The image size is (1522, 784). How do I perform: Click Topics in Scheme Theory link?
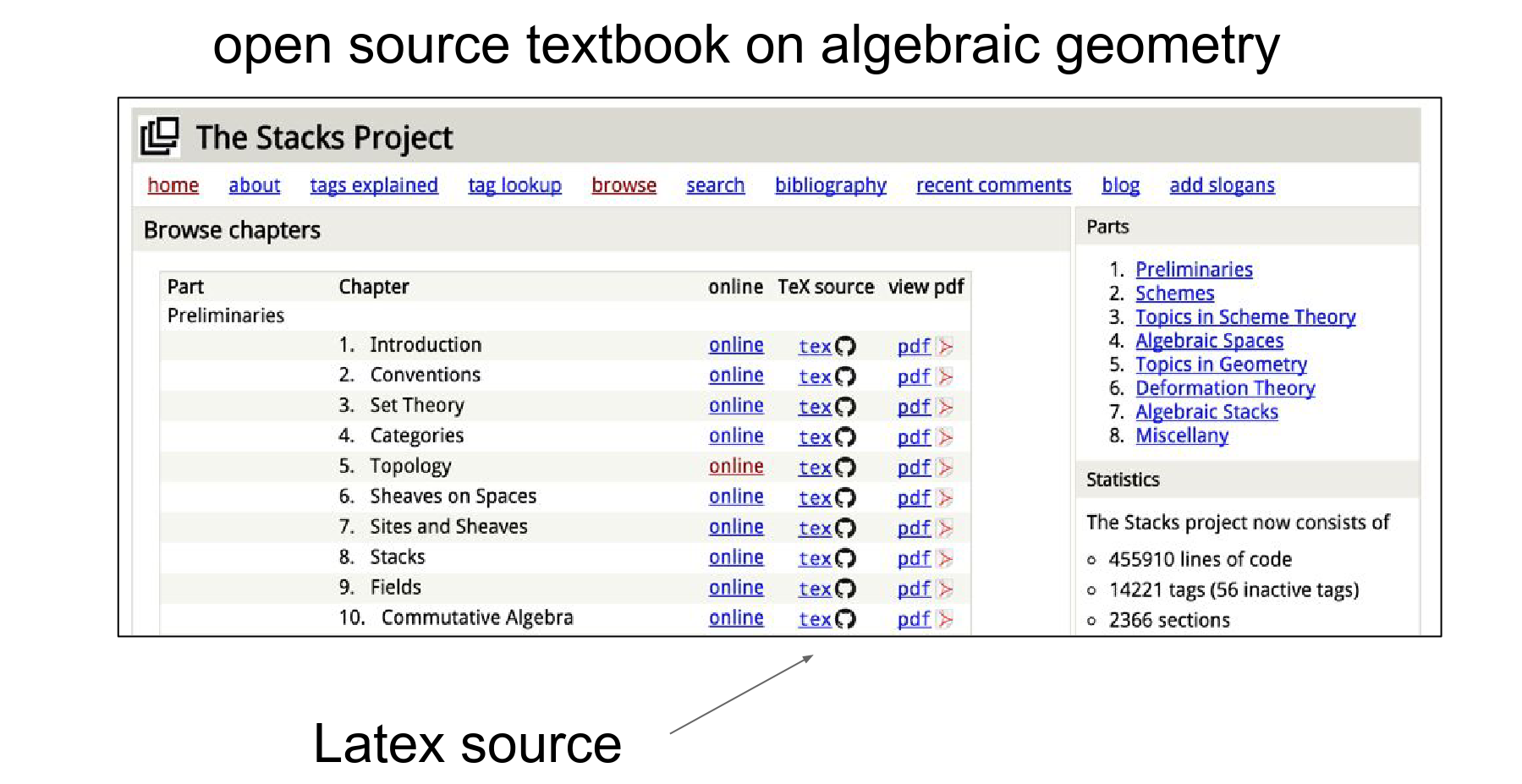[1245, 317]
